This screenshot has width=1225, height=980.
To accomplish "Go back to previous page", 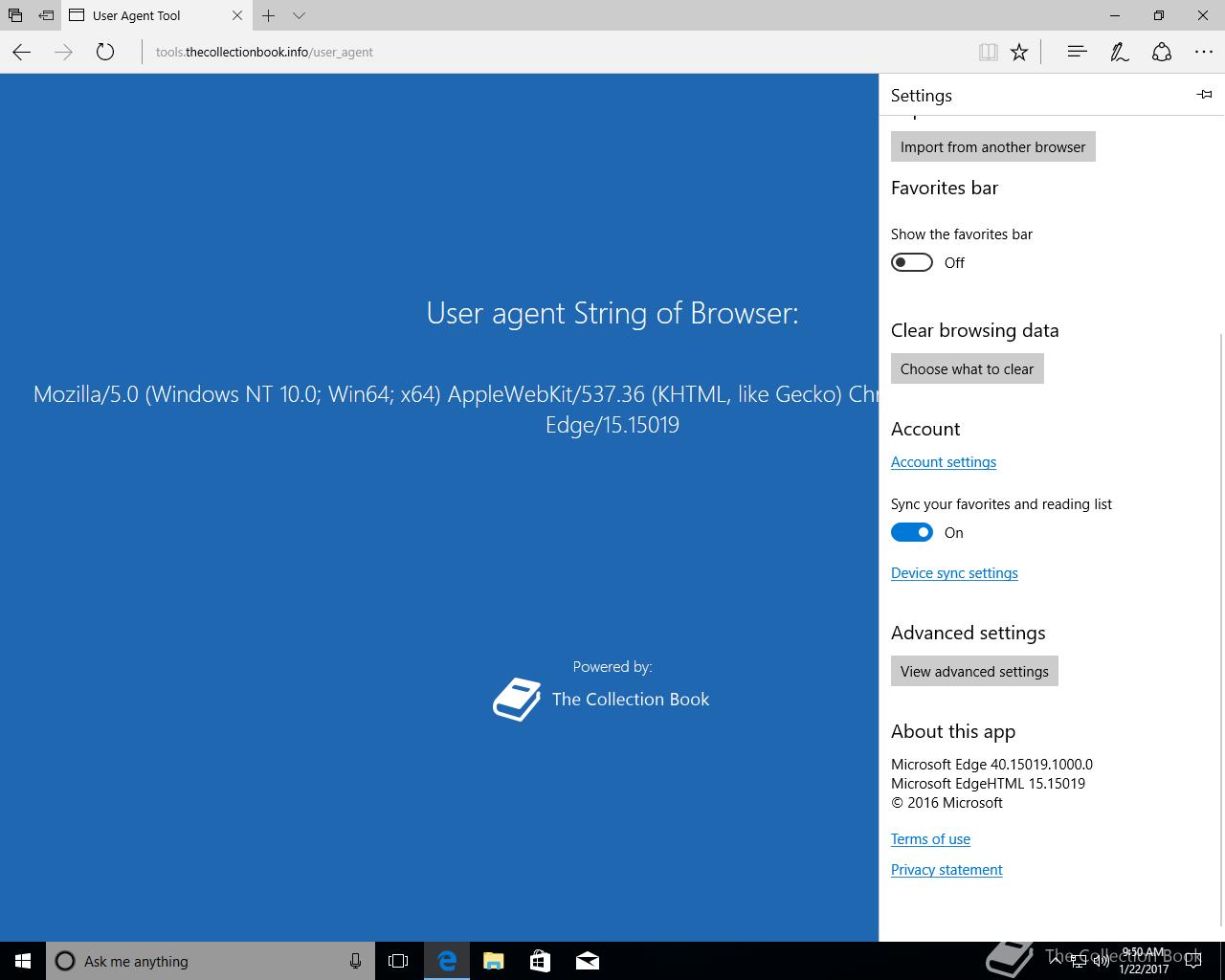I will pyautogui.click(x=21, y=52).
